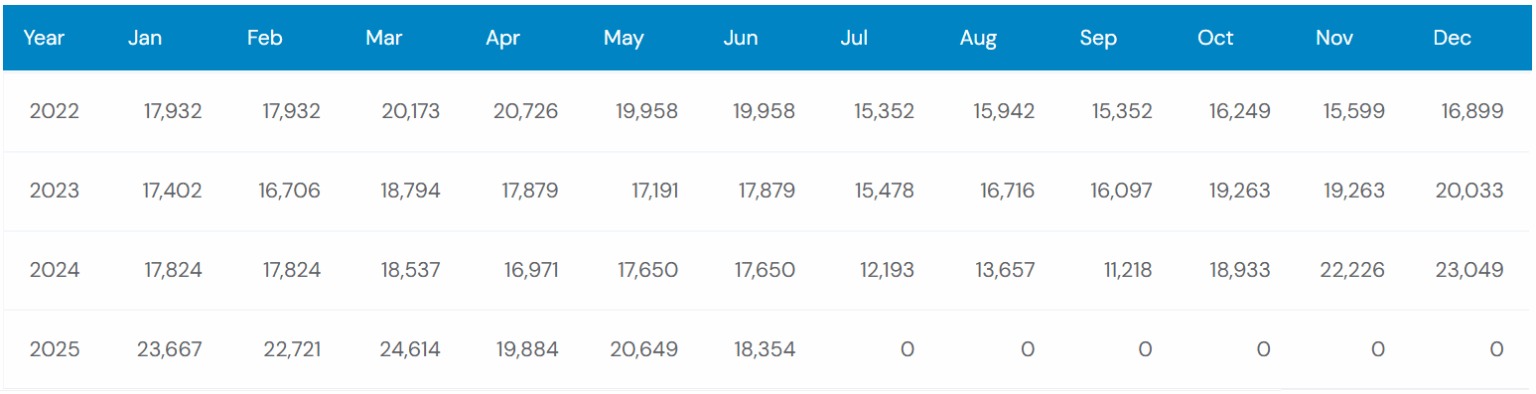The height and width of the screenshot is (394, 1536).
Task: Select the 2022 row label
Action: click(x=54, y=111)
